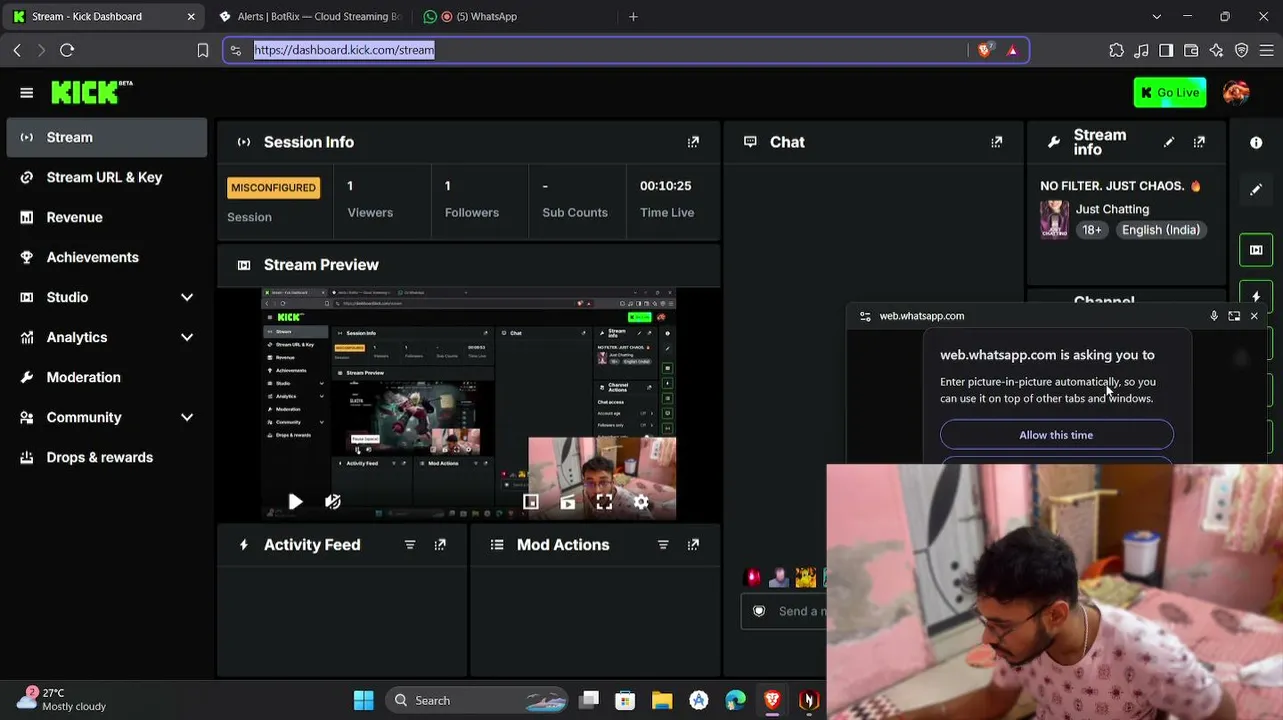Screen dimensions: 1283x720
Task: Return WhatsApp picture-in-picture to its tab
Action: point(1234,316)
